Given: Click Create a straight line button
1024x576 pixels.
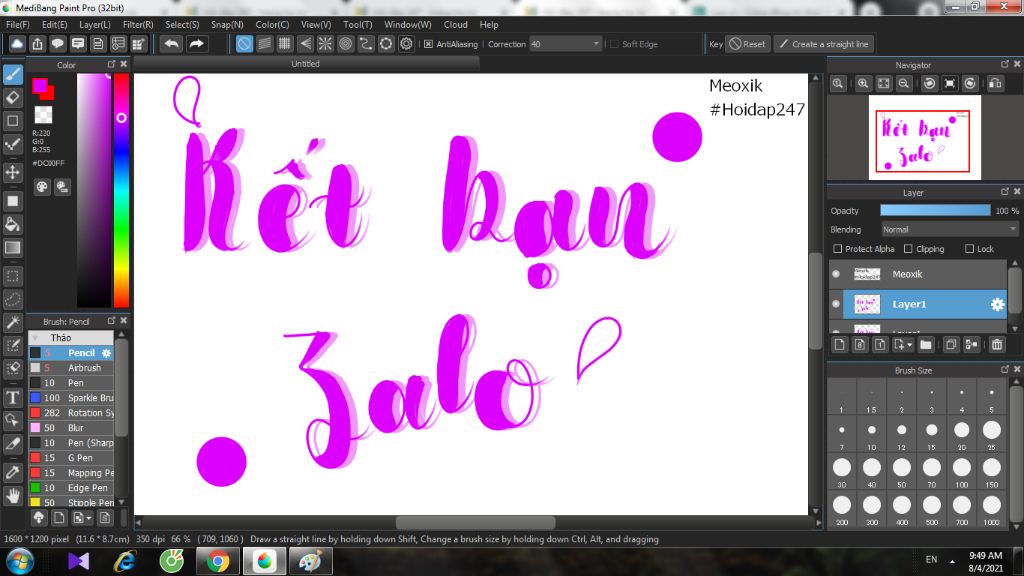Looking at the screenshot, I should pyautogui.click(x=824, y=44).
